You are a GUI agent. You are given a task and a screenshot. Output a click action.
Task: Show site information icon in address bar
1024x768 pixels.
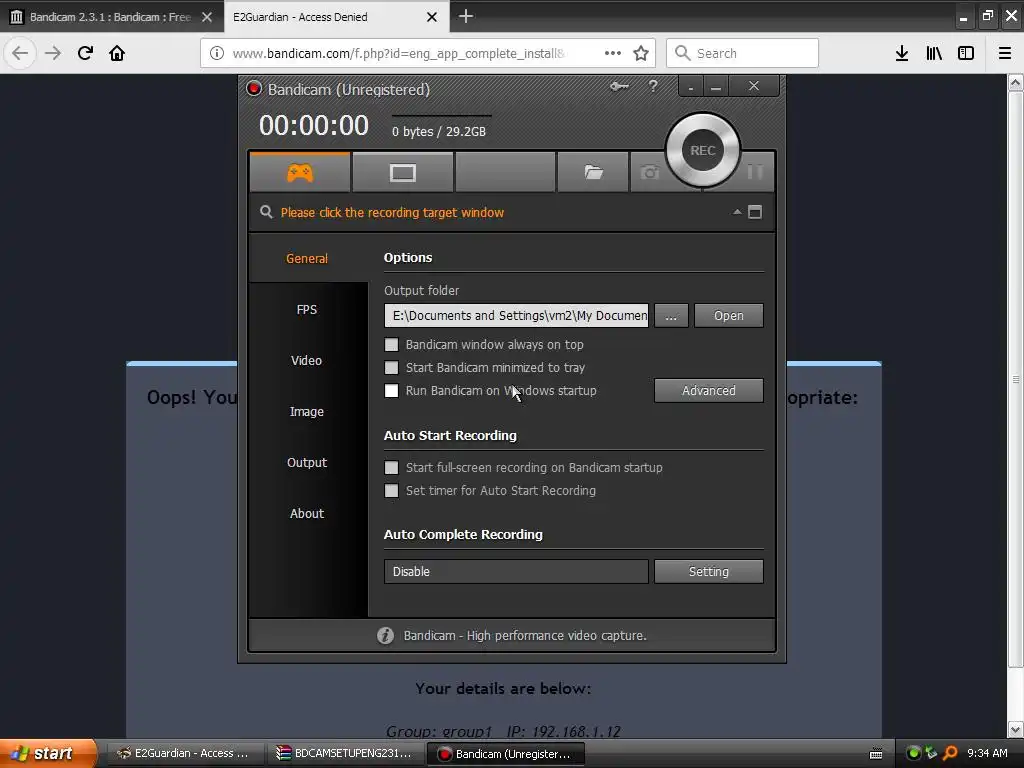pyautogui.click(x=217, y=53)
